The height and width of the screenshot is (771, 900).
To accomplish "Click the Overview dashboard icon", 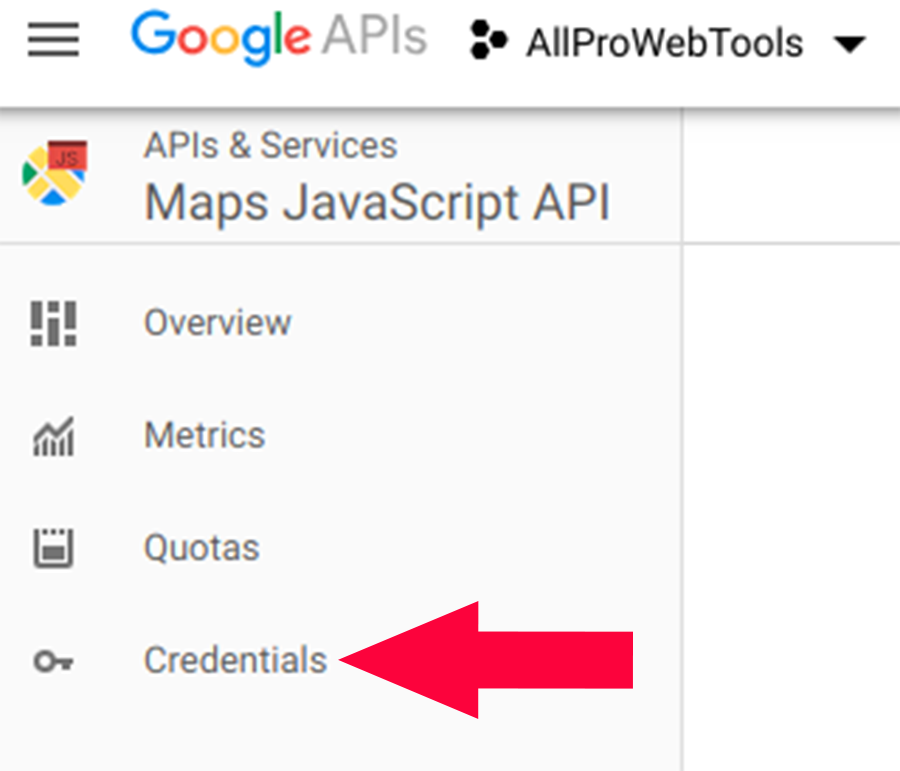I will [x=53, y=323].
